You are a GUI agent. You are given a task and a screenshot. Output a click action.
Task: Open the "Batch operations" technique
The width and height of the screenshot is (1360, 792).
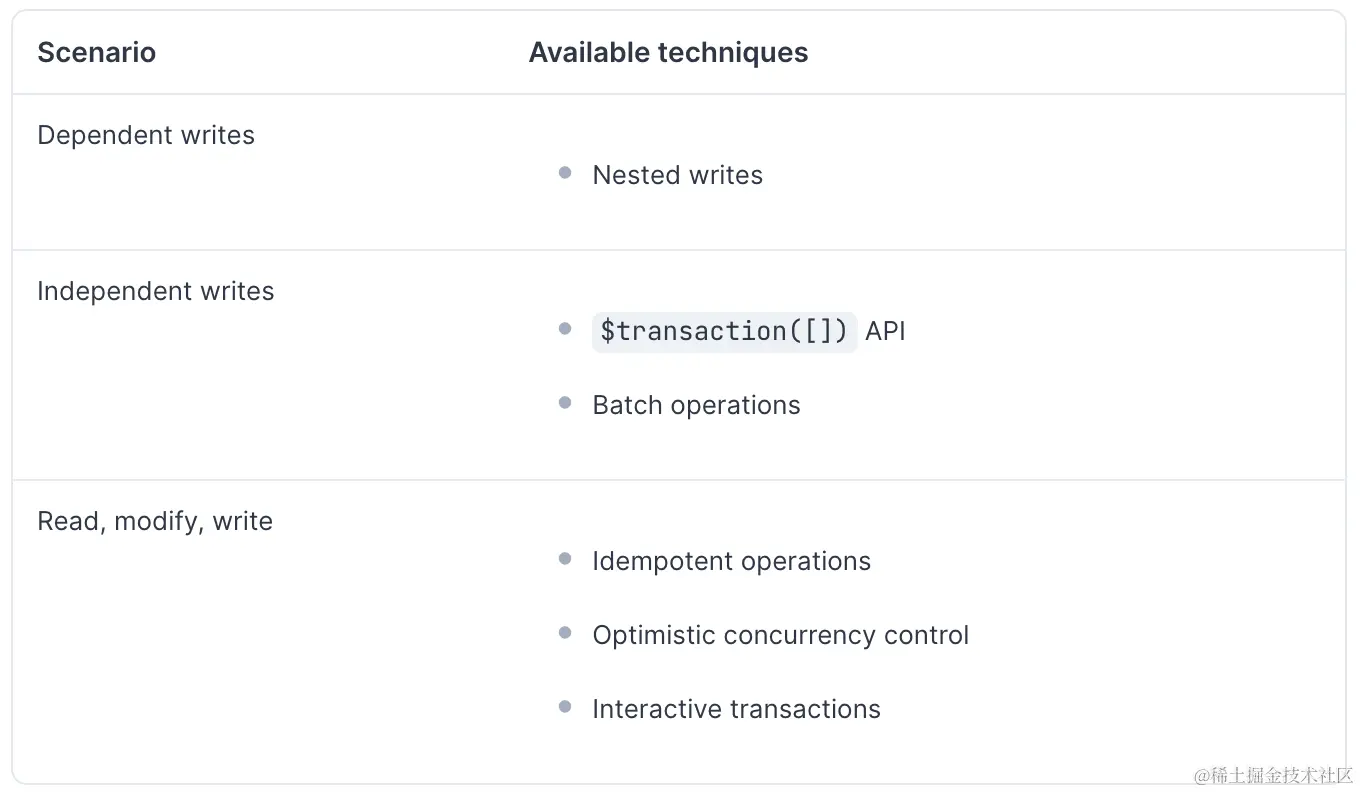pyautogui.click(x=696, y=405)
